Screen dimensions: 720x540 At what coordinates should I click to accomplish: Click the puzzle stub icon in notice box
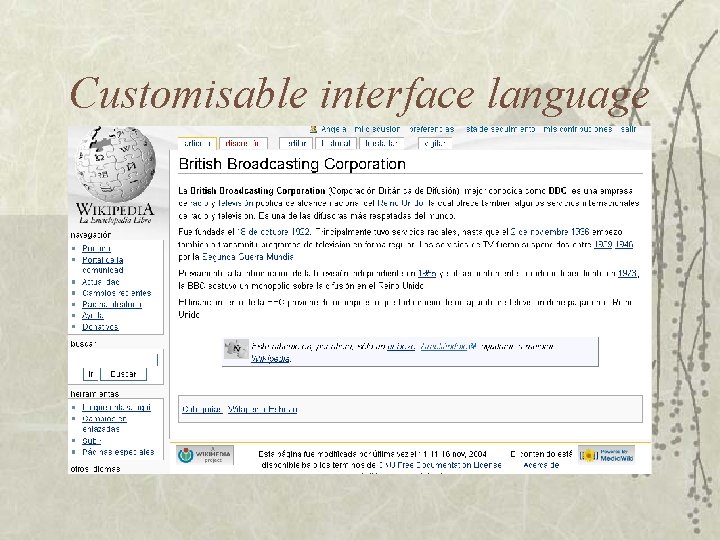236,349
